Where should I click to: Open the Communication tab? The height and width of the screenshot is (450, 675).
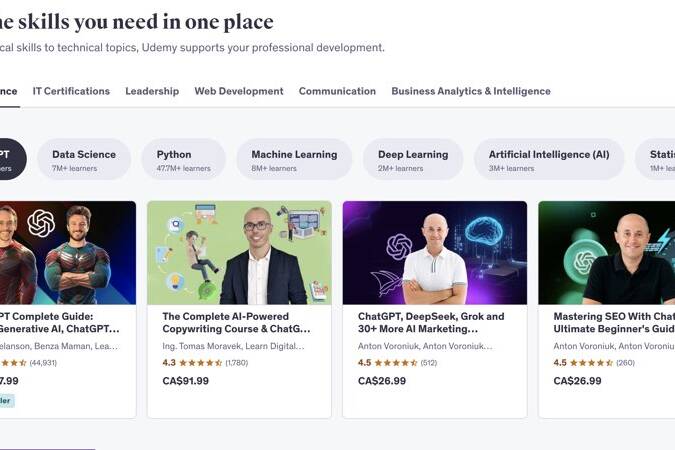pyautogui.click(x=337, y=91)
